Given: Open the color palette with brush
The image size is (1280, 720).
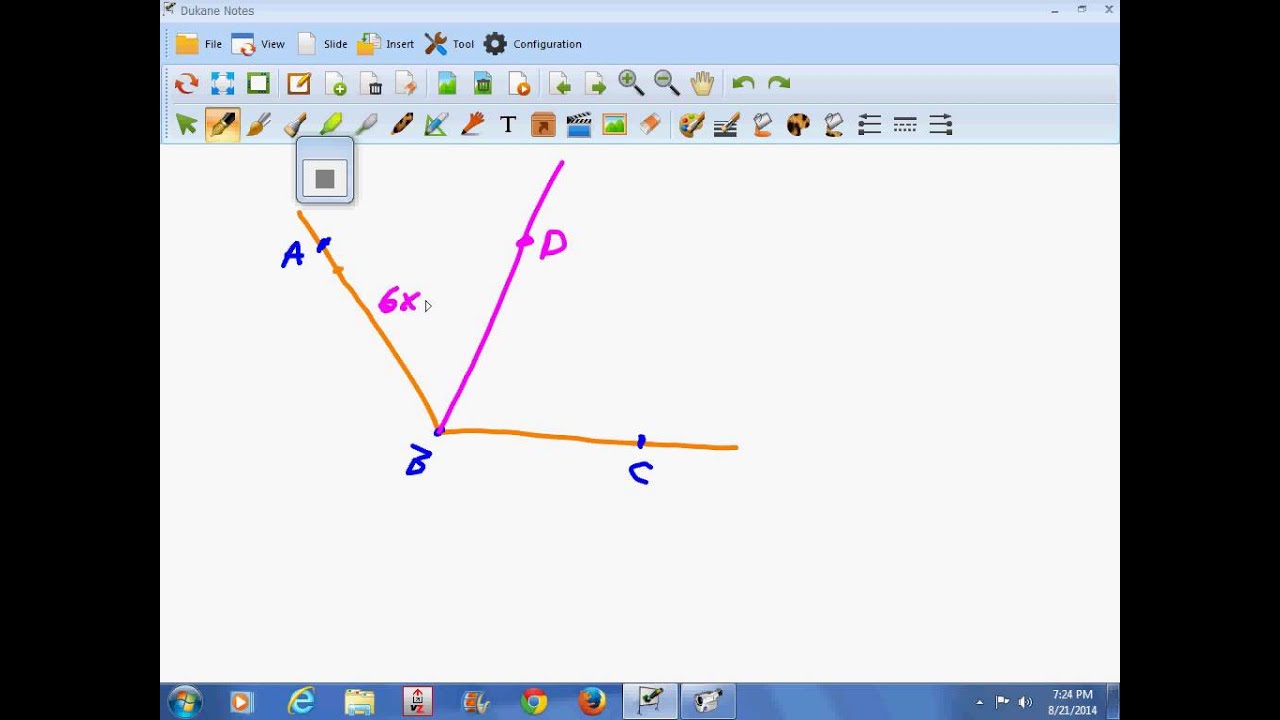Looking at the screenshot, I should 691,125.
